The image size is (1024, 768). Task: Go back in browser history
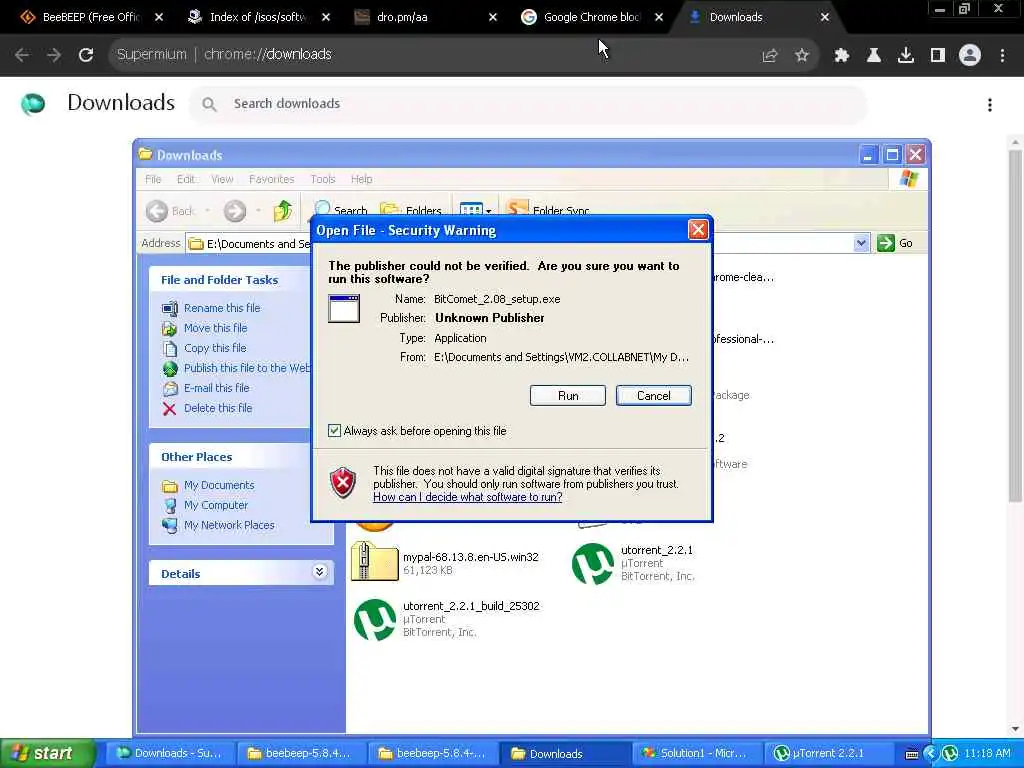click(x=22, y=55)
